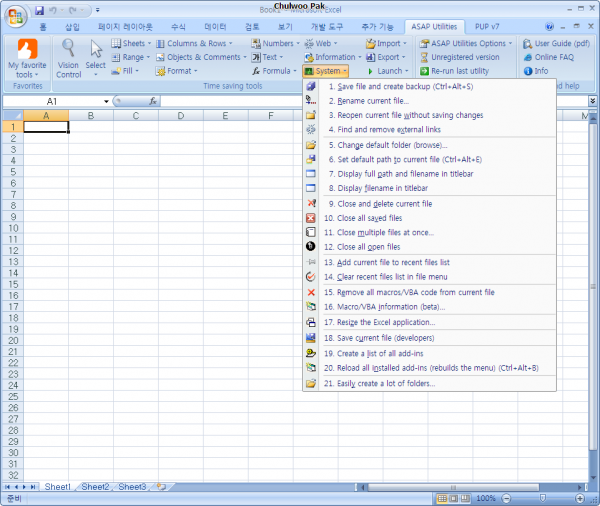Click the insert function fx icon
Screen dimensions: 600x506
(153, 101)
